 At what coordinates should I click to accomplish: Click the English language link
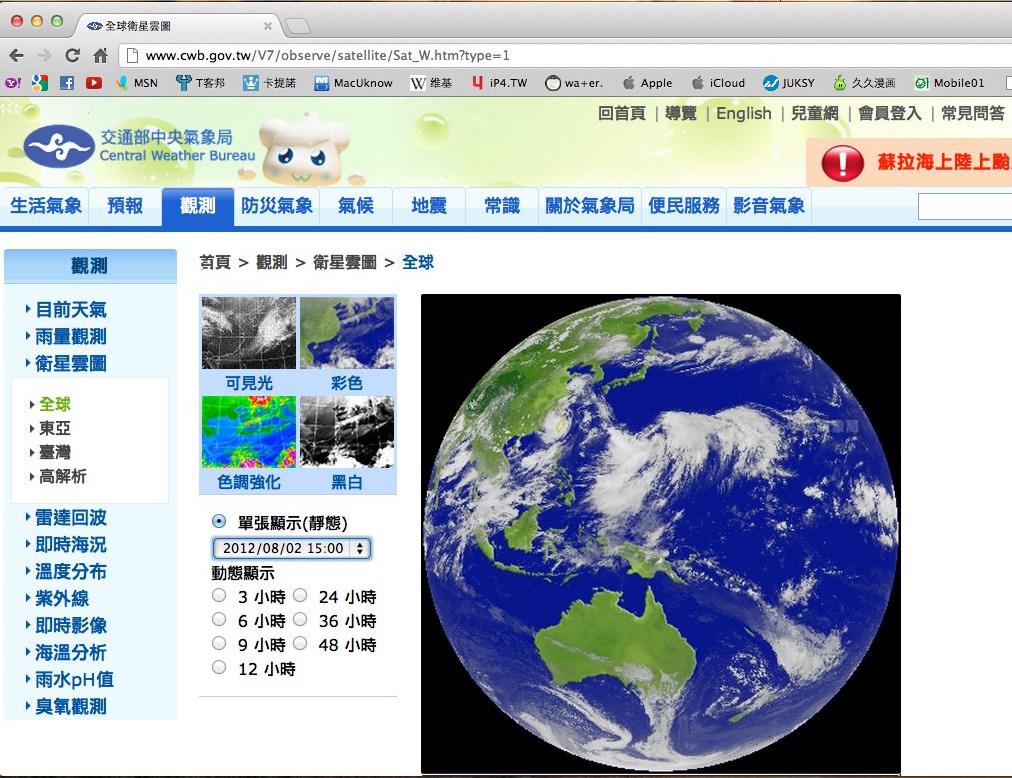click(x=743, y=113)
